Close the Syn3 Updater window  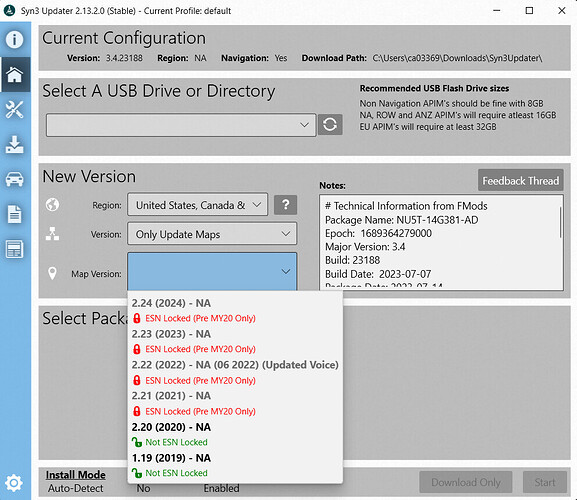coord(562,10)
